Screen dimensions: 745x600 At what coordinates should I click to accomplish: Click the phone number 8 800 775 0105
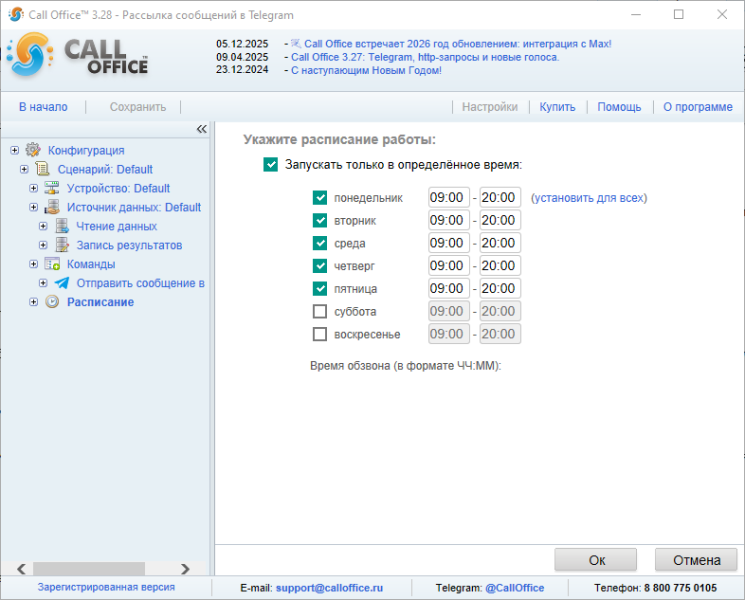(680, 588)
